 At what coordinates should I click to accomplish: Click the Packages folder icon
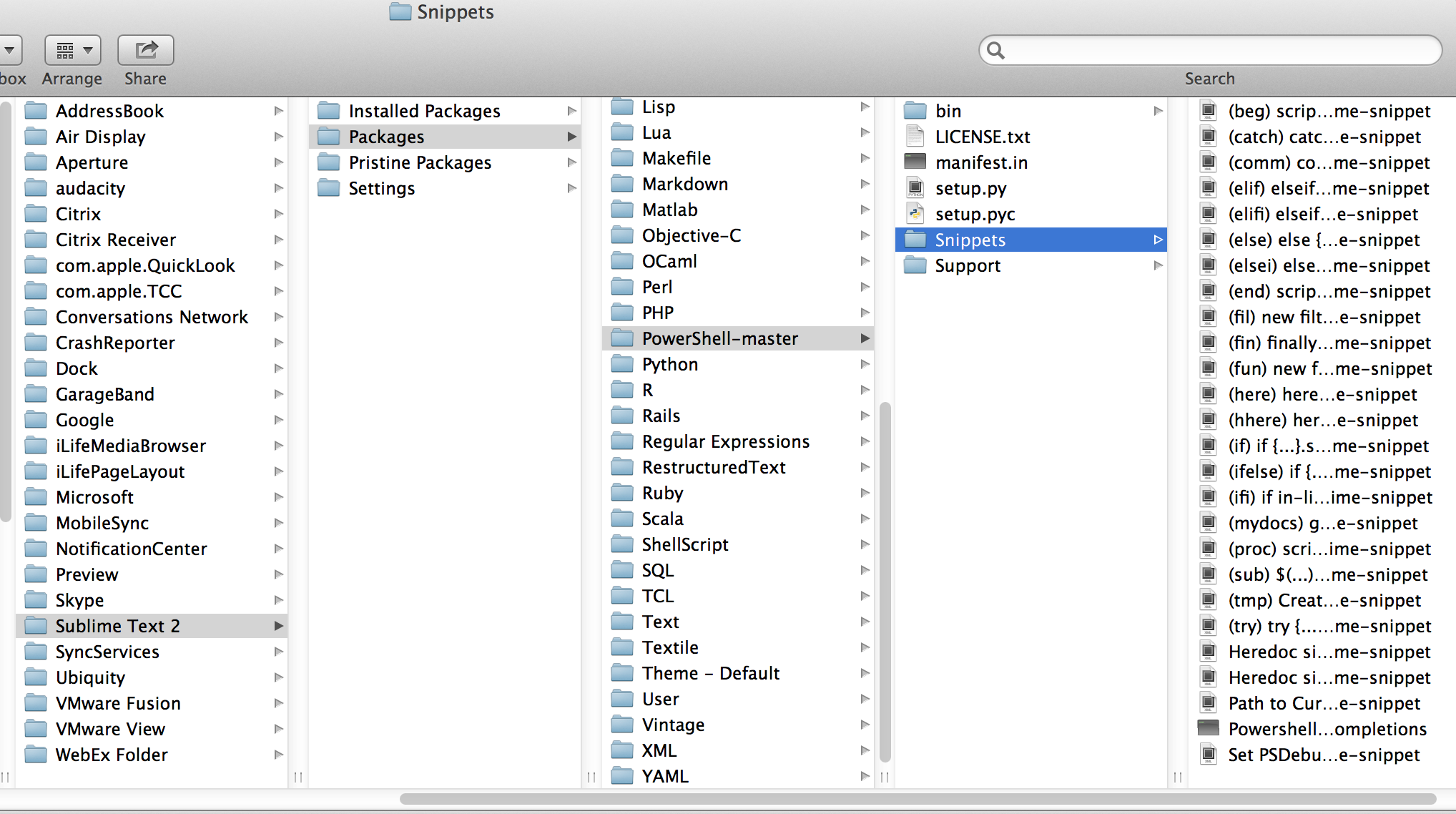click(x=329, y=137)
